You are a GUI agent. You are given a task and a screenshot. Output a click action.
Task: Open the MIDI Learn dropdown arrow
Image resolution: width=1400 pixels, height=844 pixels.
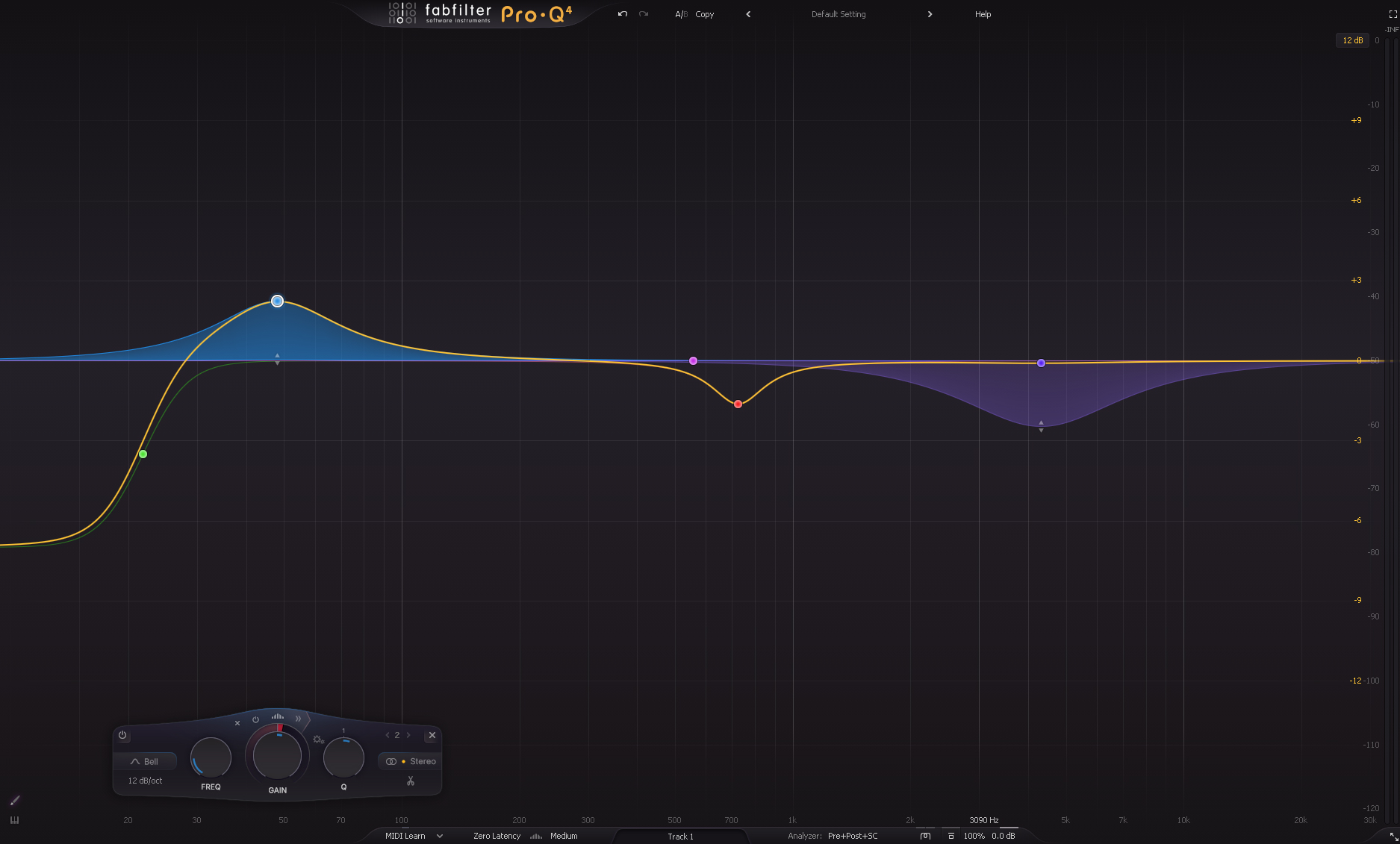[x=440, y=836]
